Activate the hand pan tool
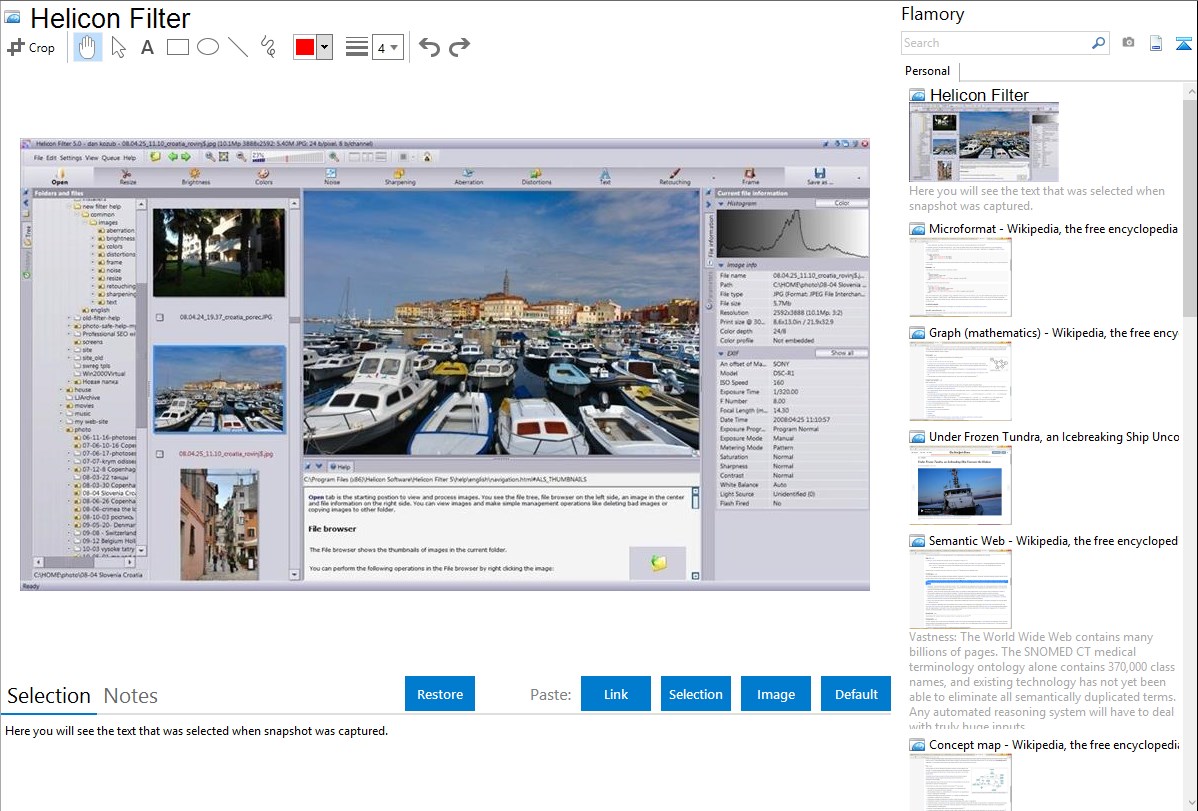The image size is (1198, 811). coord(87,47)
